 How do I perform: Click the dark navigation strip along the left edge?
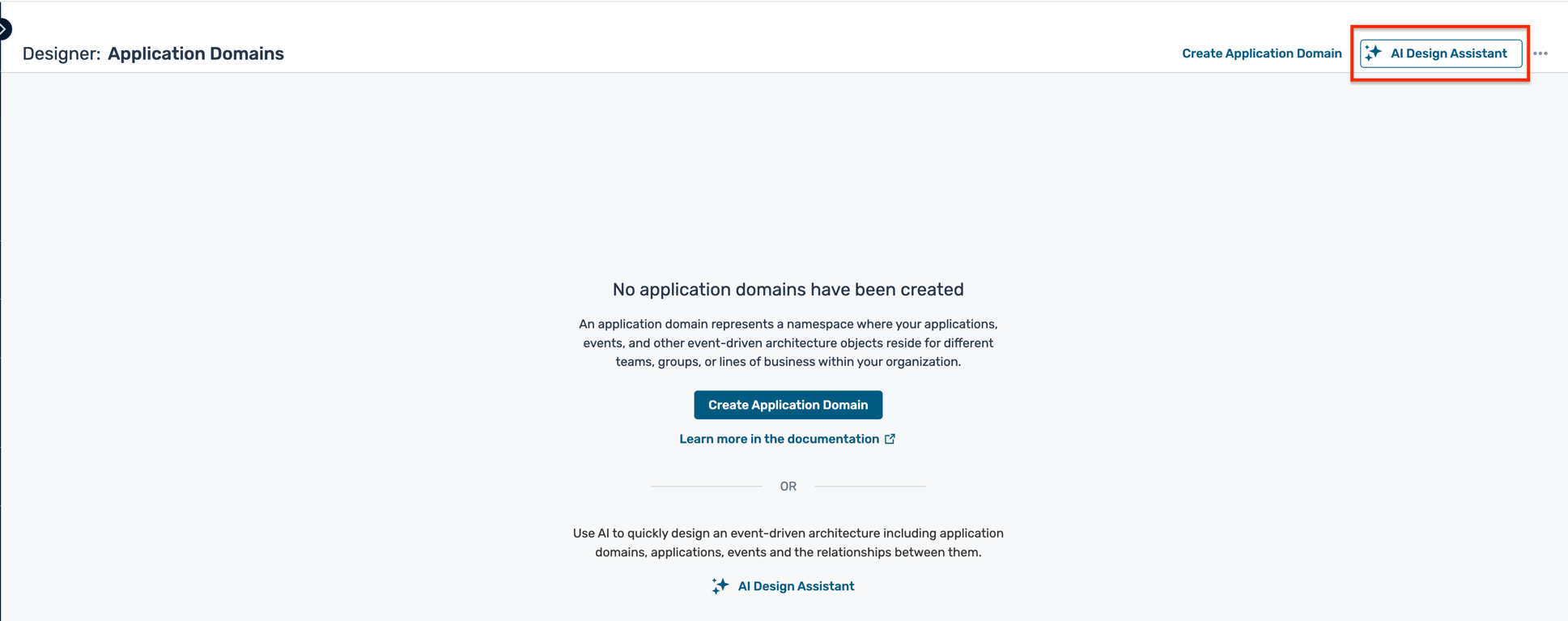pyautogui.click(x=1, y=324)
